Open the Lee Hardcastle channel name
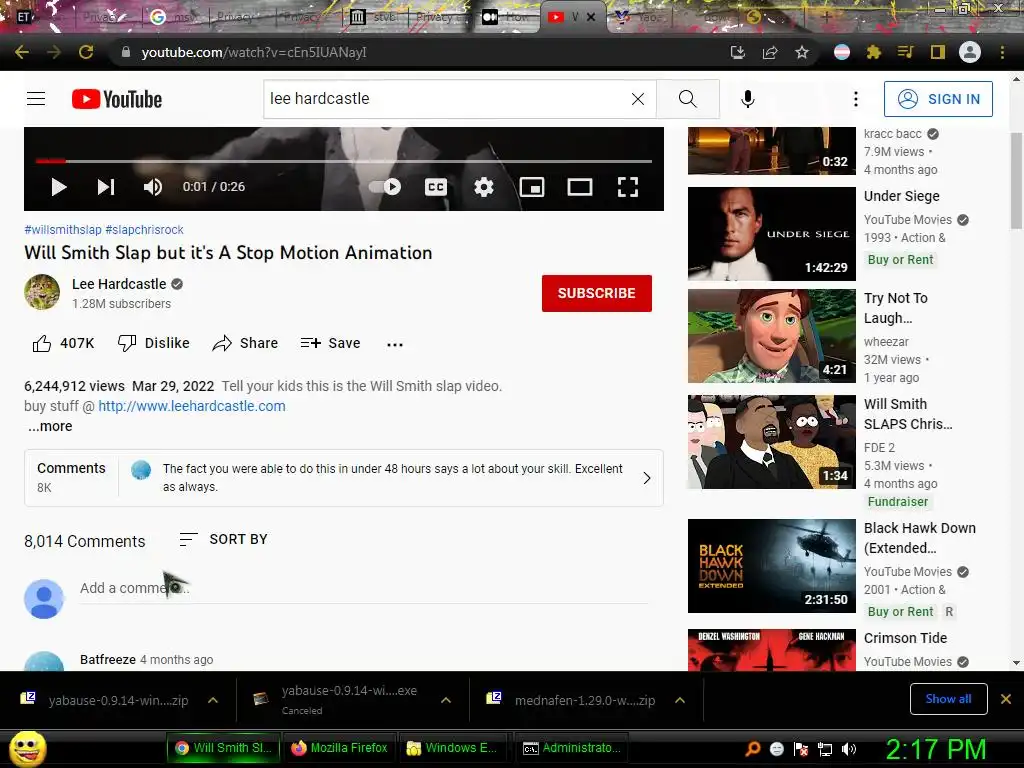The width and height of the screenshot is (1024, 768). point(119,284)
